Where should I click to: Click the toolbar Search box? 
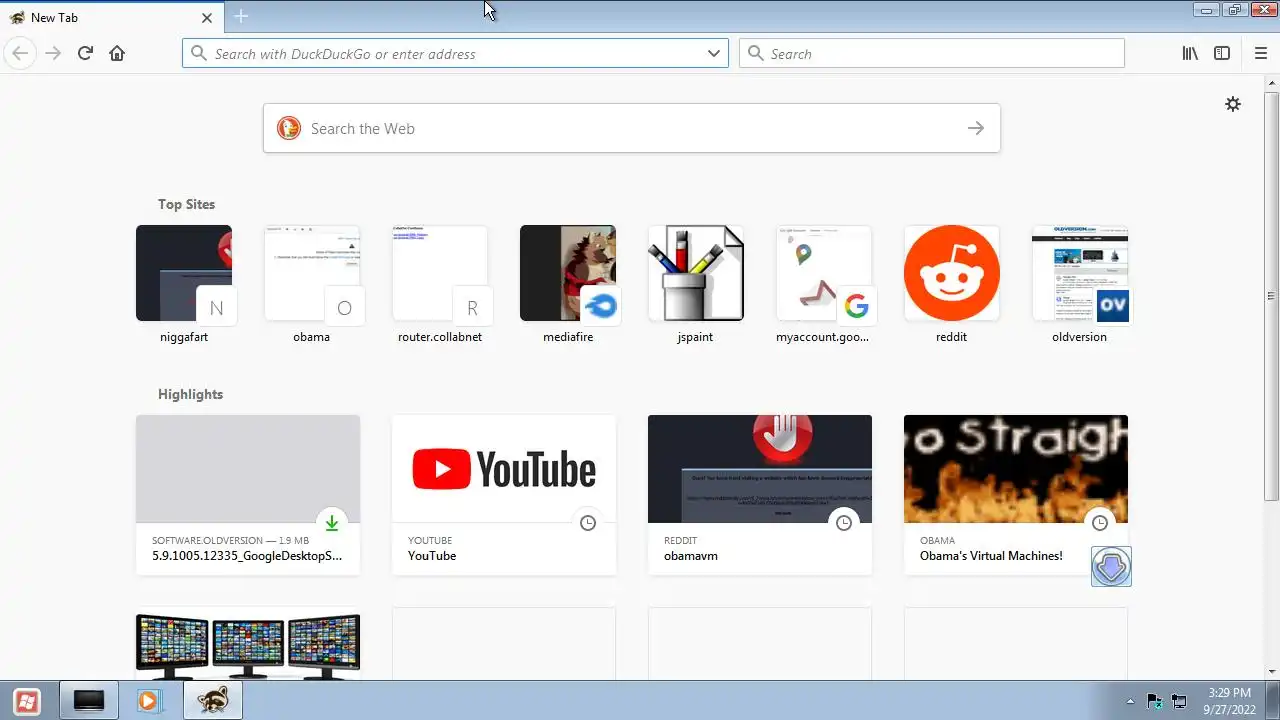(932, 53)
